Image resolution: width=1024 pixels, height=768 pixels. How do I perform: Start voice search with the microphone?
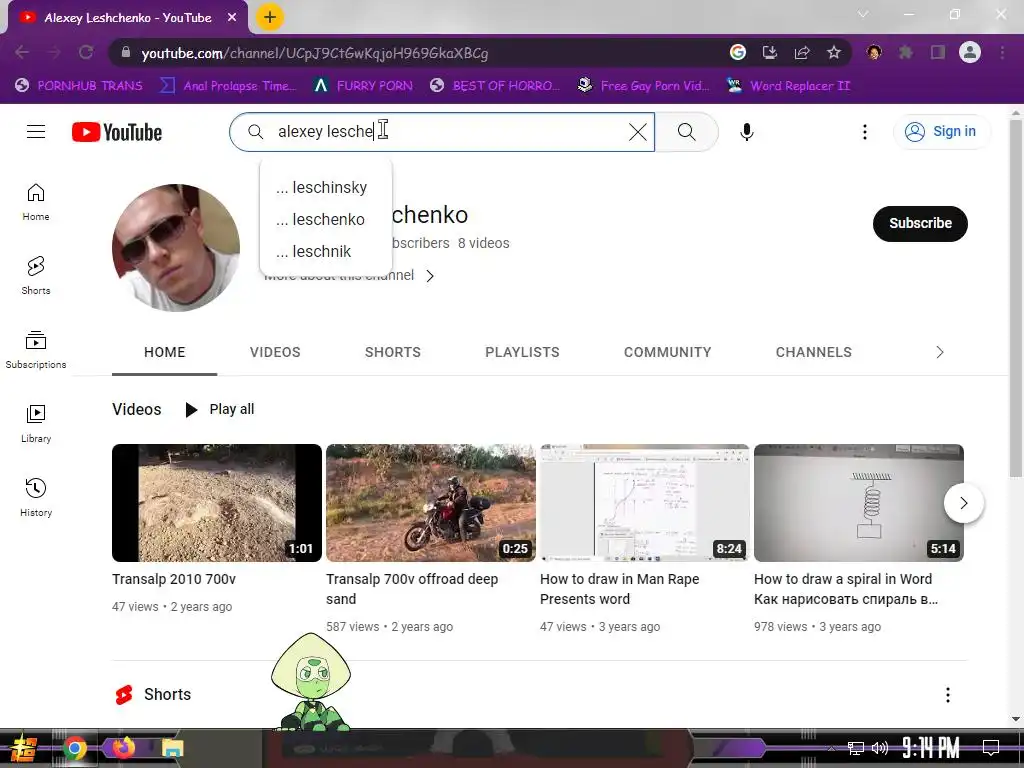tap(746, 132)
